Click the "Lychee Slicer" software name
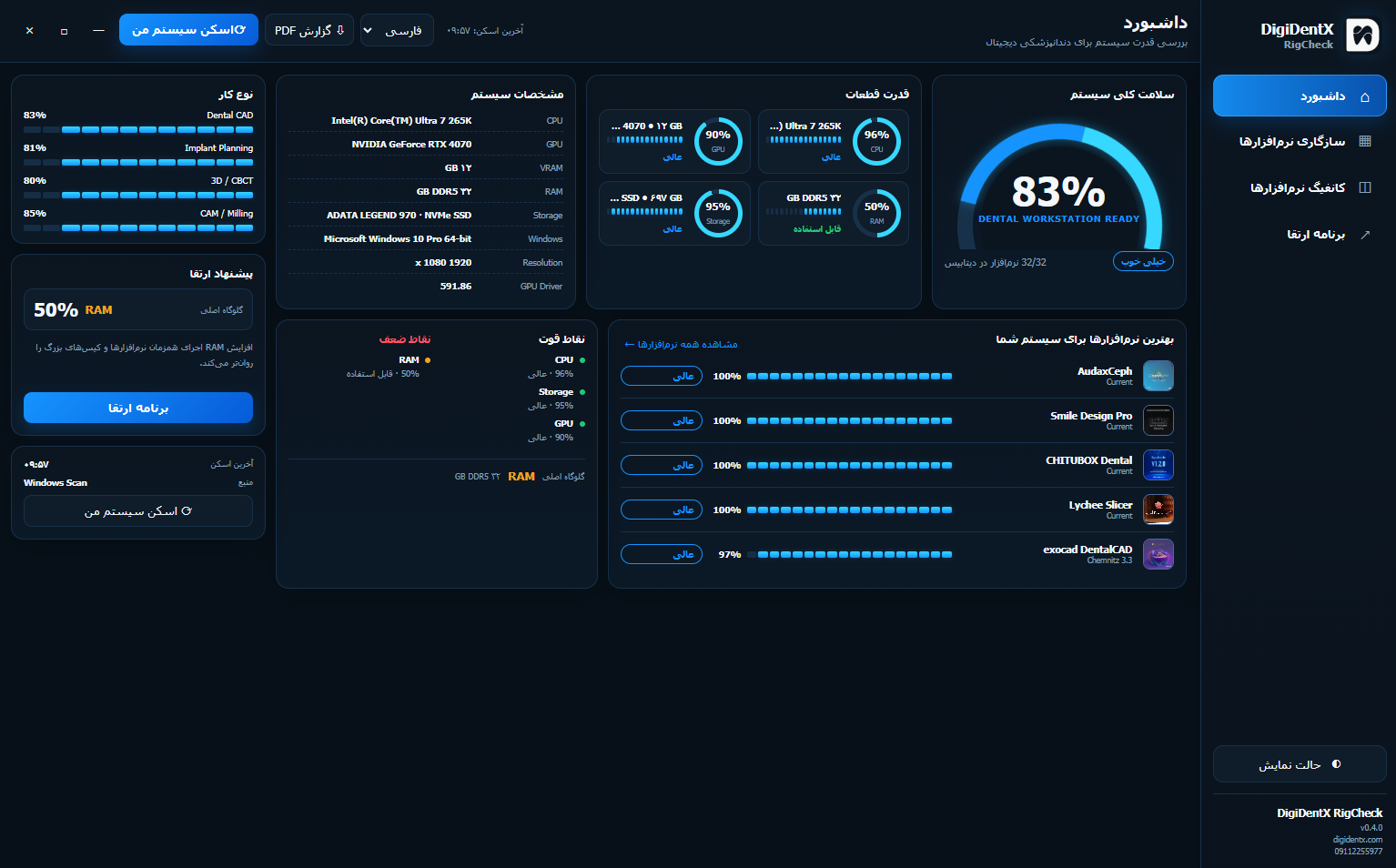The image size is (1396, 868). tap(1100, 505)
